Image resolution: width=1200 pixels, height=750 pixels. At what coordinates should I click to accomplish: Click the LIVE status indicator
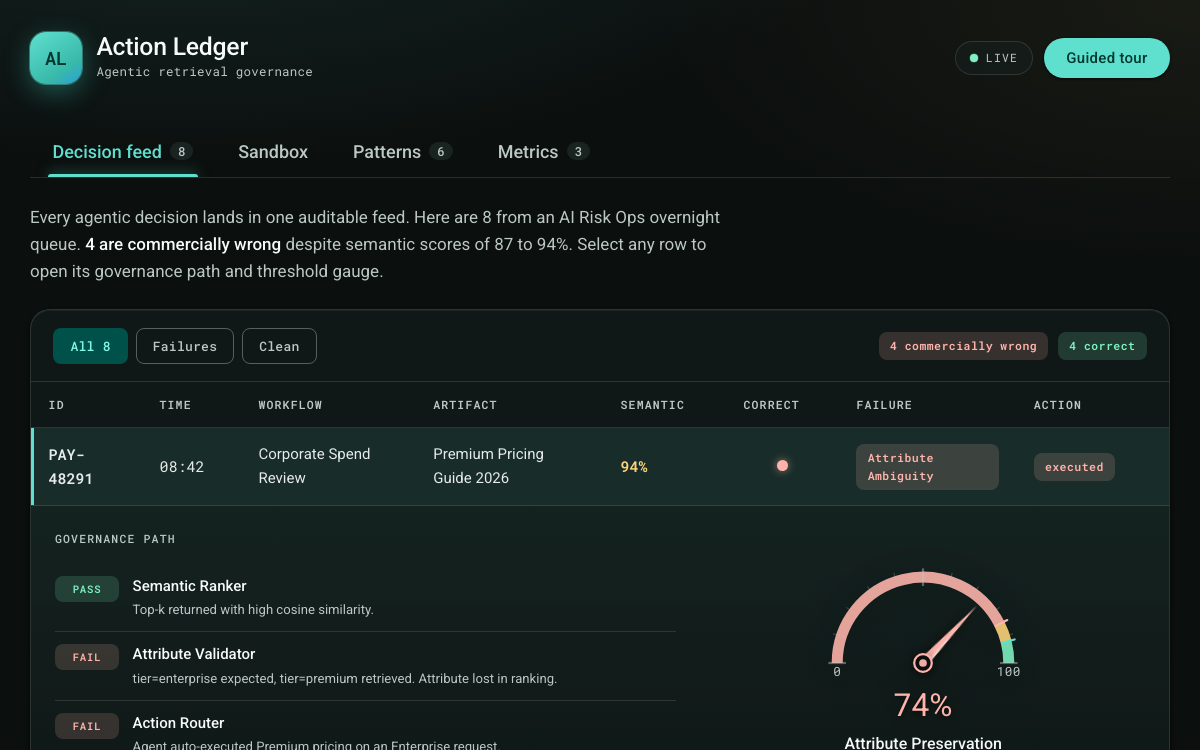pos(994,58)
